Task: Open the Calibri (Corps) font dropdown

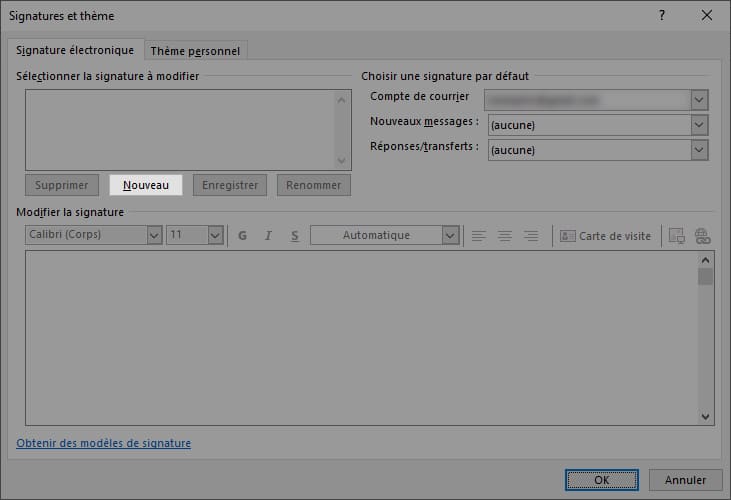Action: (154, 236)
